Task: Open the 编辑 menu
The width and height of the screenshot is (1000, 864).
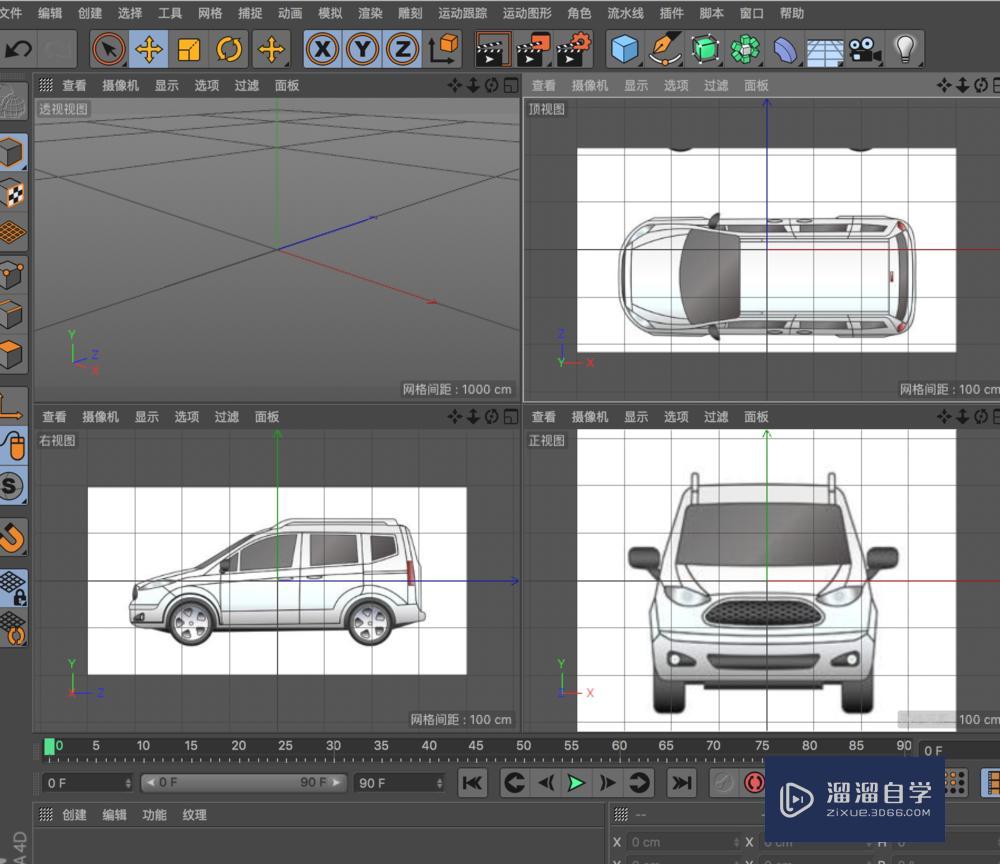Action: [x=50, y=13]
